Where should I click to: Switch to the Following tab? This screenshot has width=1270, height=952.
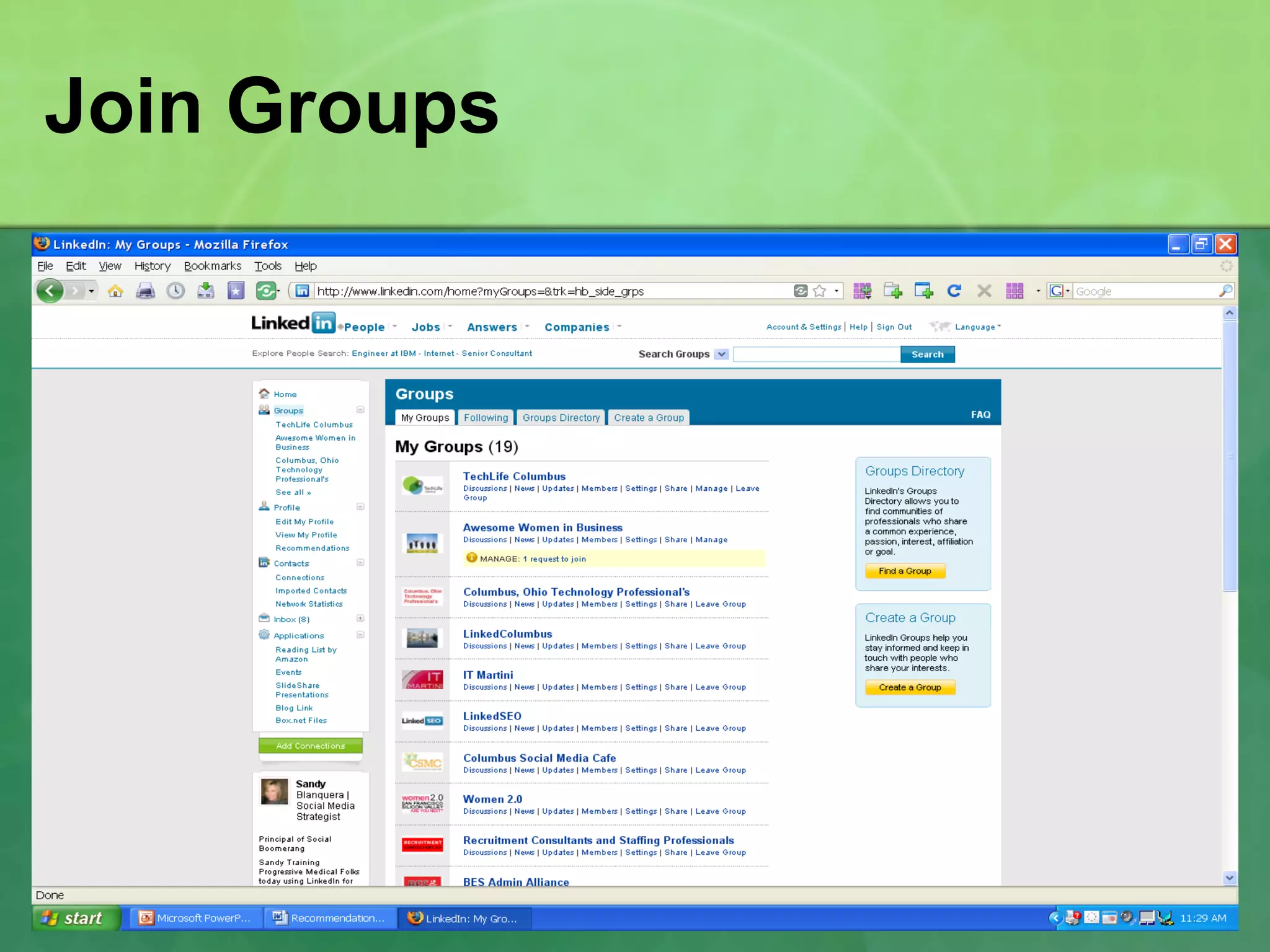[x=486, y=417]
